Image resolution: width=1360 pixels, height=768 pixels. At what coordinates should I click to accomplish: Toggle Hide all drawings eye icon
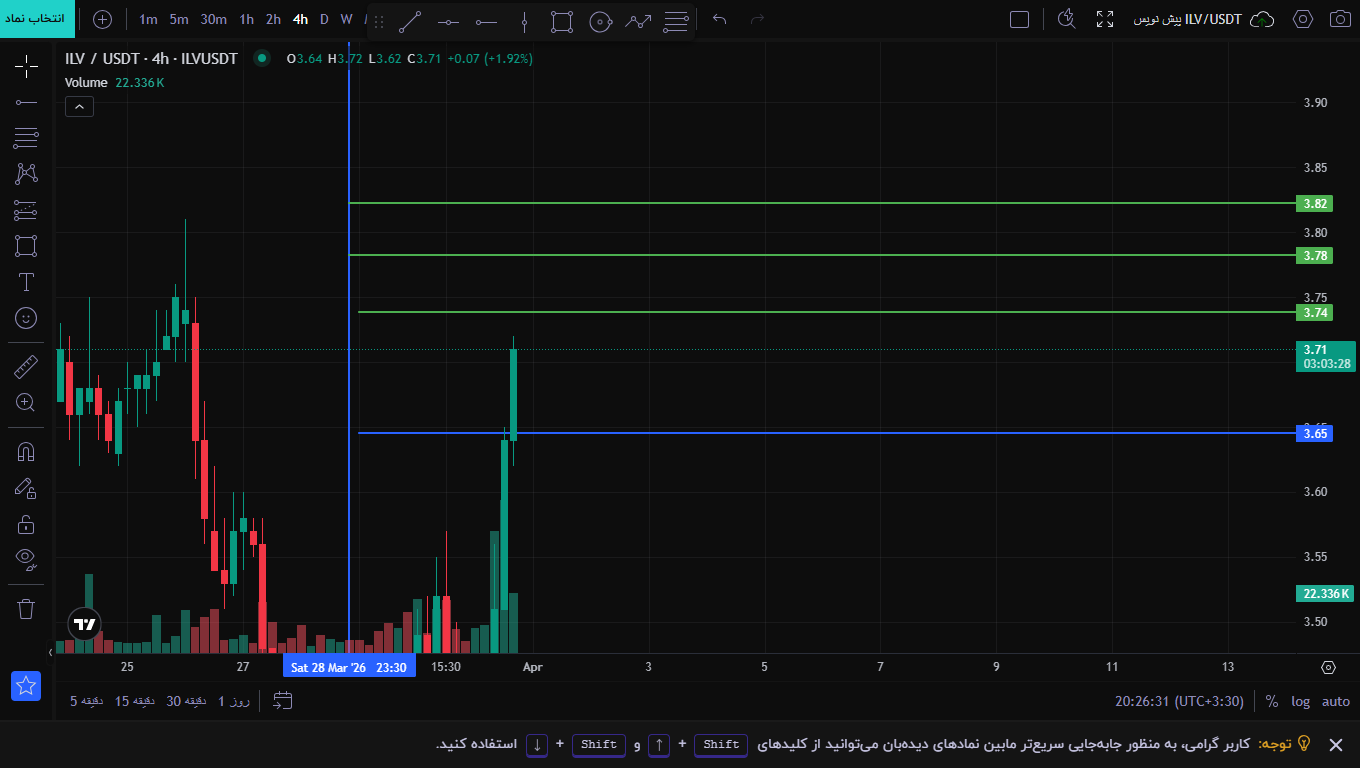[26, 559]
